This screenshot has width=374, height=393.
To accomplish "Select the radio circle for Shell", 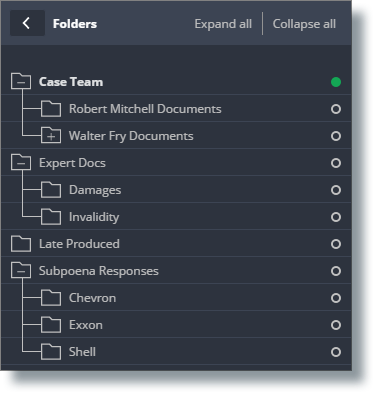I will (336, 352).
